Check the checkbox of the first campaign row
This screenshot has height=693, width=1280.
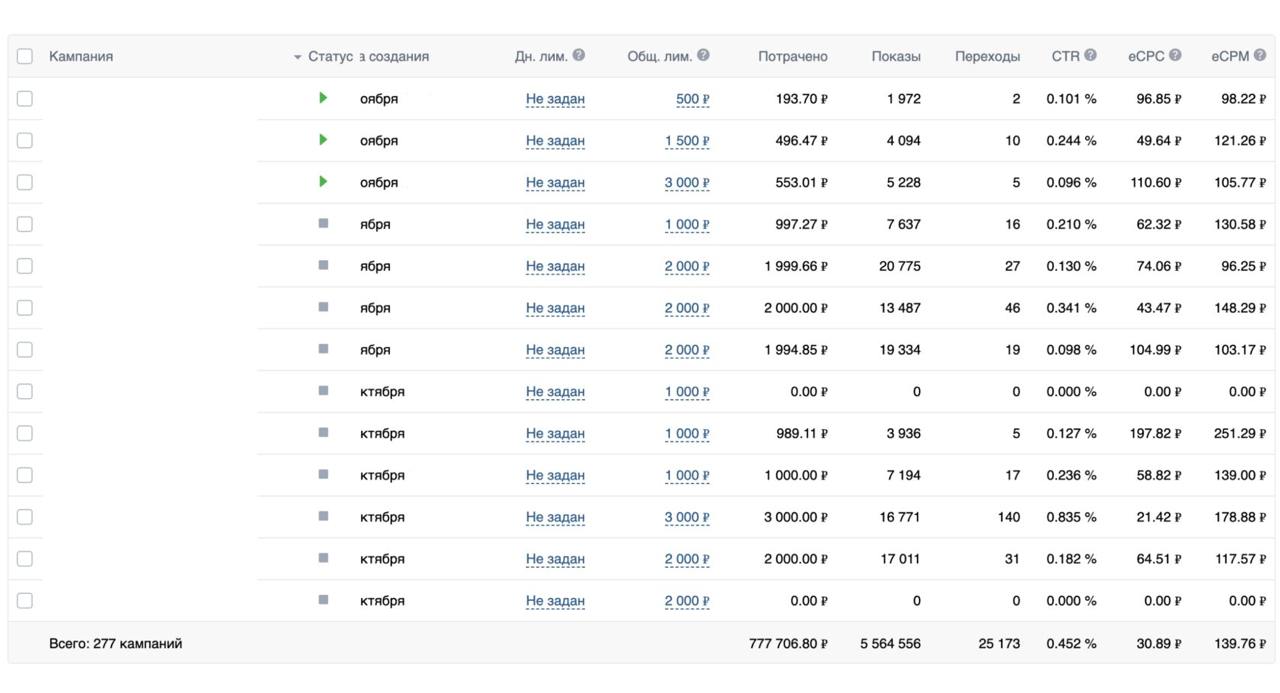[x=25, y=99]
